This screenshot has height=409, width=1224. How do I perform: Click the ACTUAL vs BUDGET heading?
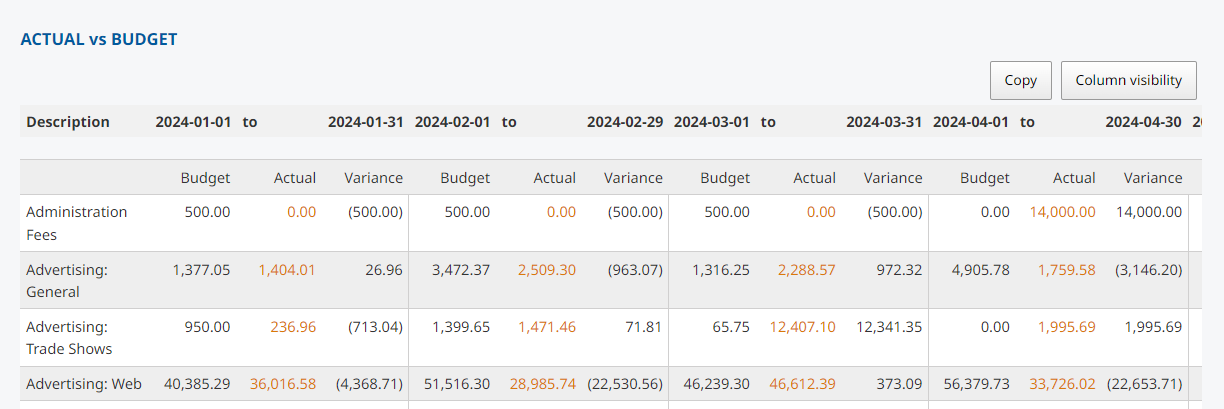point(99,39)
